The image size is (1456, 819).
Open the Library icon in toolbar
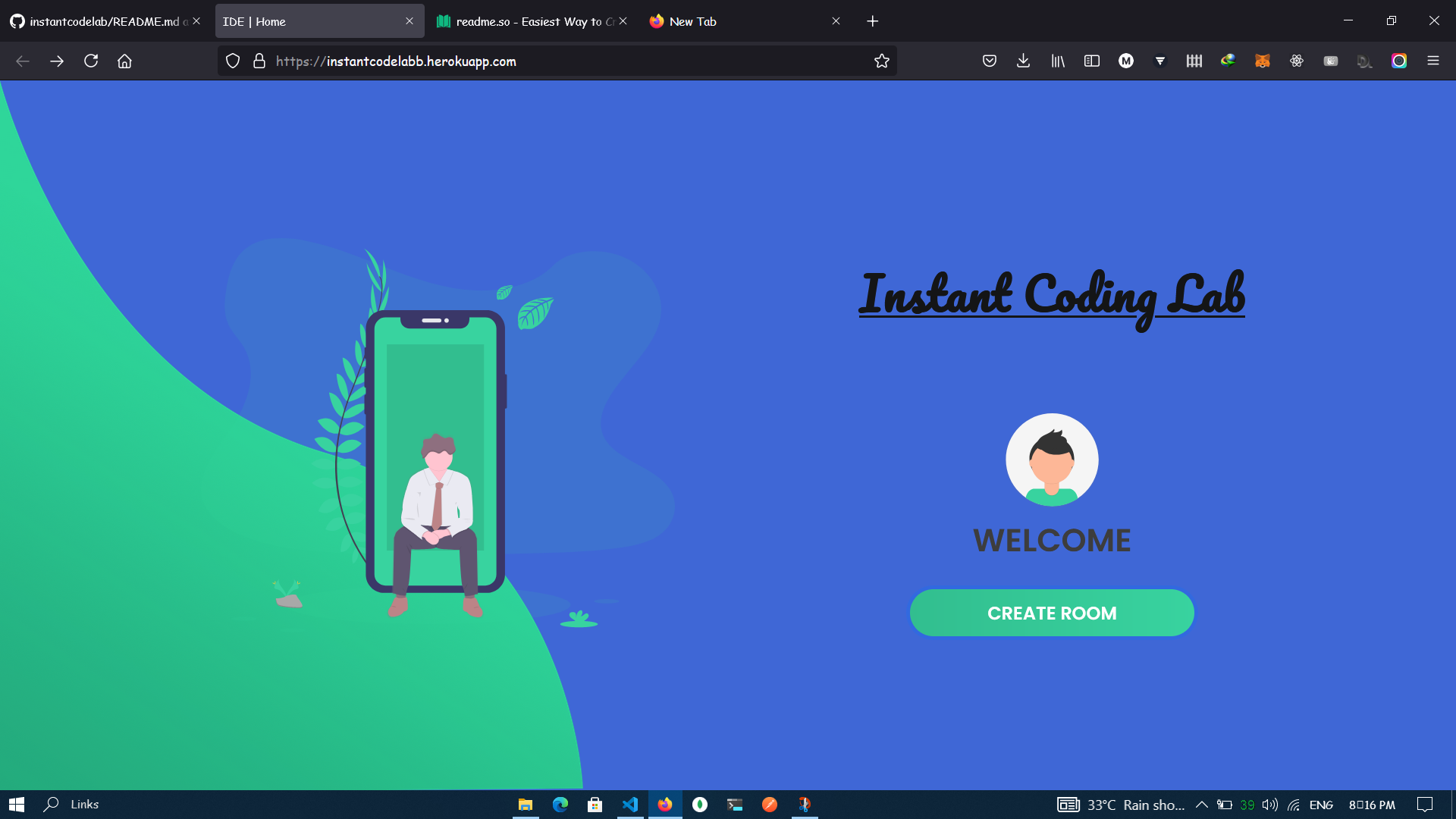click(1057, 61)
